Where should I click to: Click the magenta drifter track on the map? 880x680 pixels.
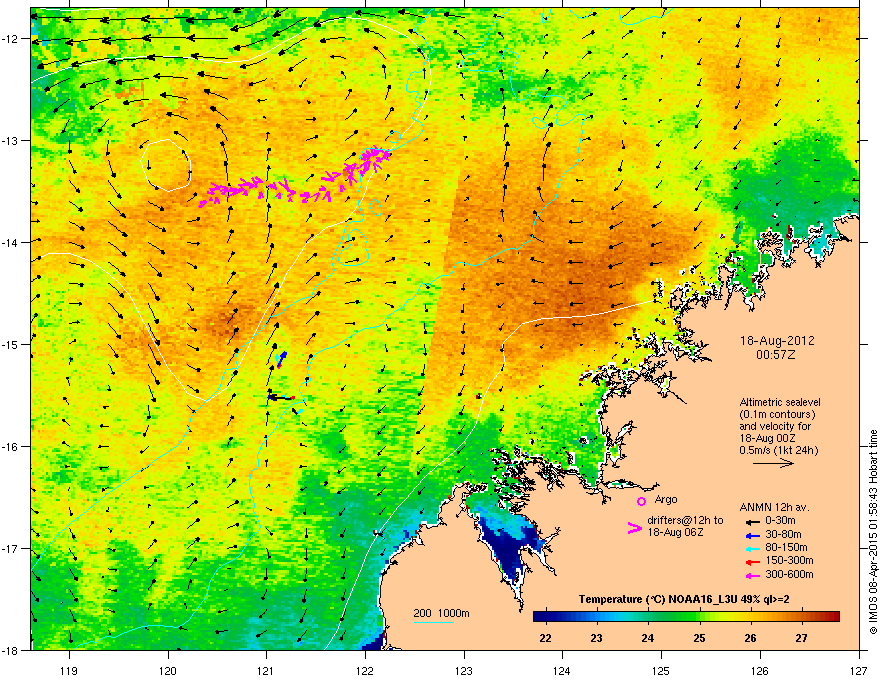coord(295,178)
